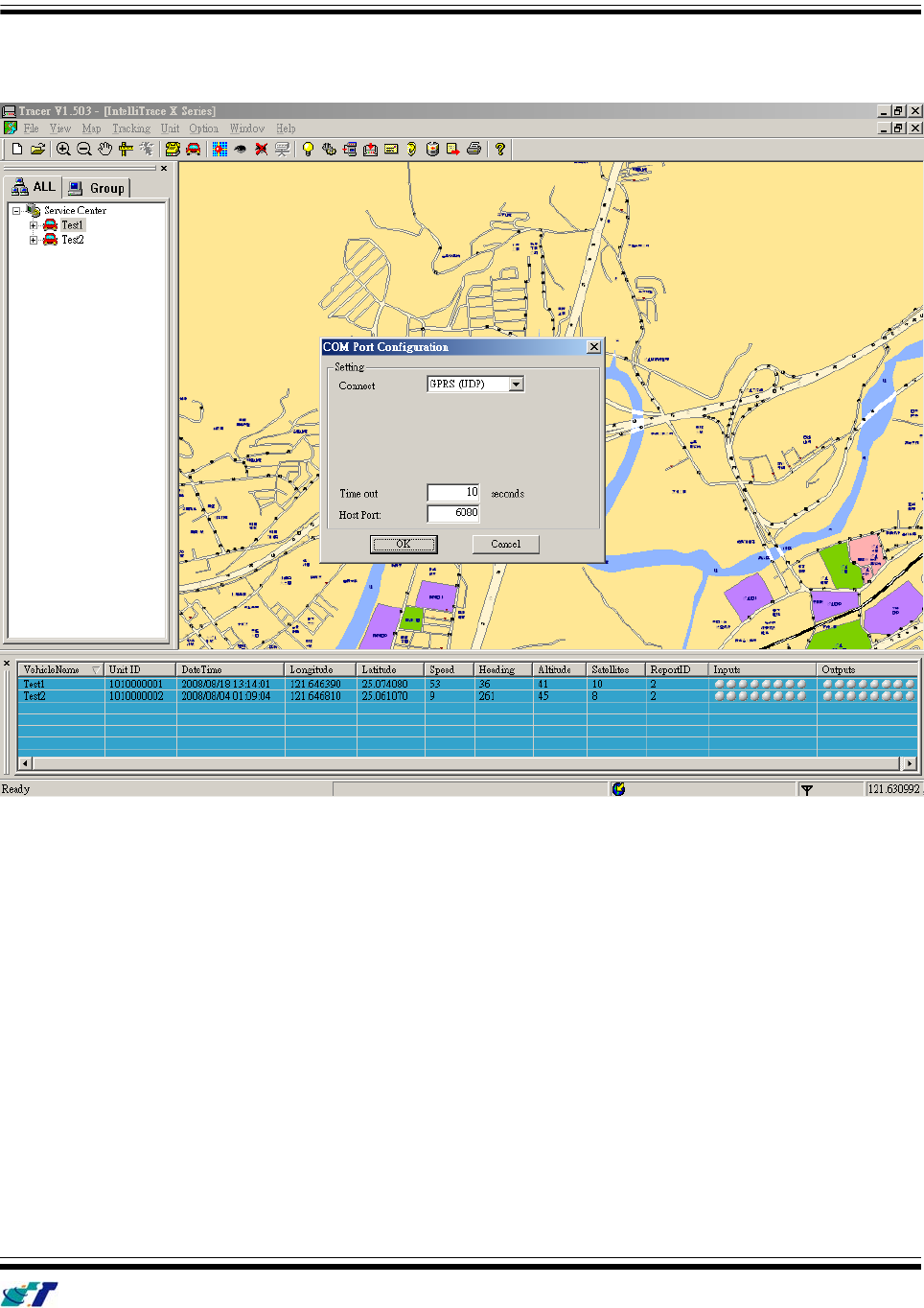Click the open folder toolbar icon
924x1308 pixels.
(x=38, y=149)
